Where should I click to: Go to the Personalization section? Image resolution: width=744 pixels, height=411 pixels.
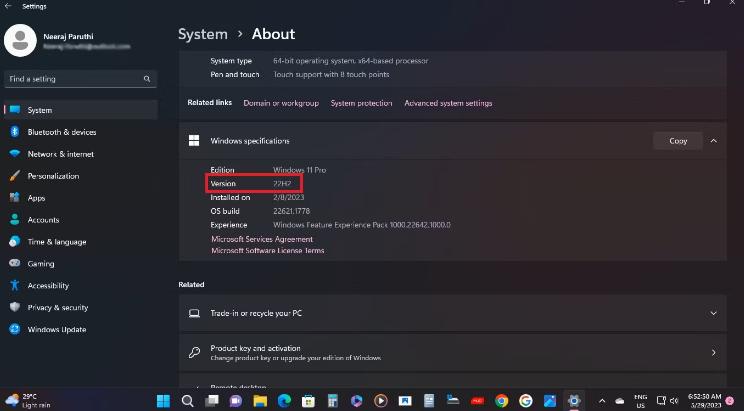click(80, 176)
